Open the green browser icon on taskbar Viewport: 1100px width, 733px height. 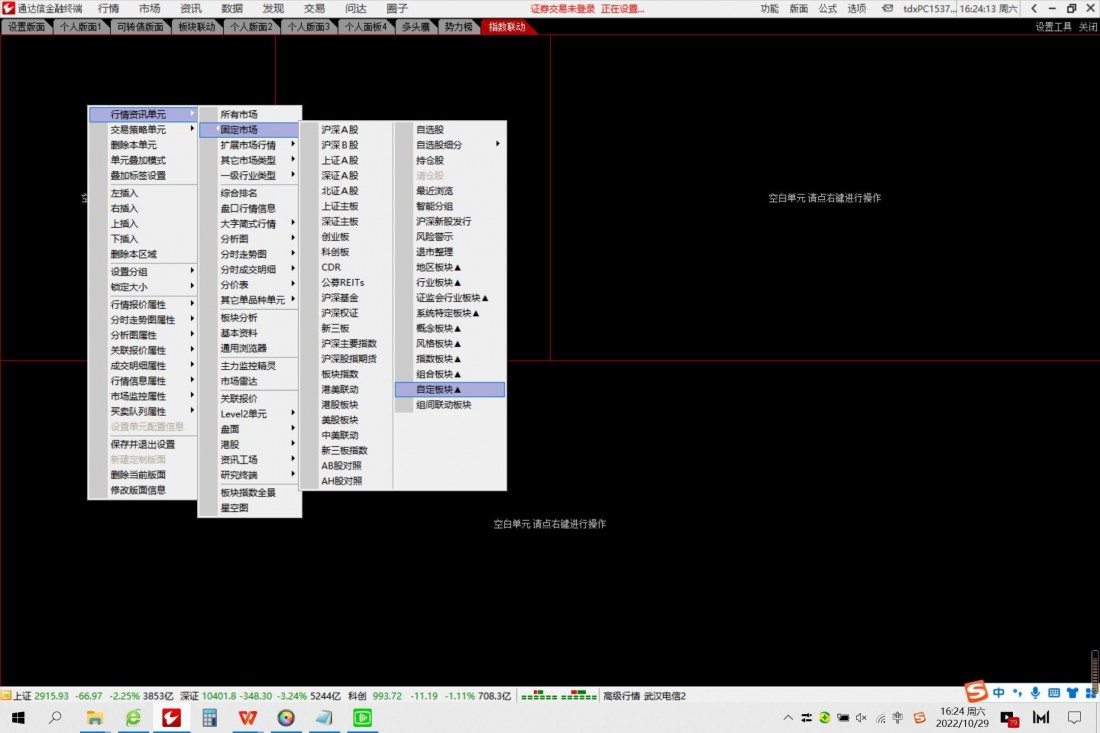(x=133, y=718)
